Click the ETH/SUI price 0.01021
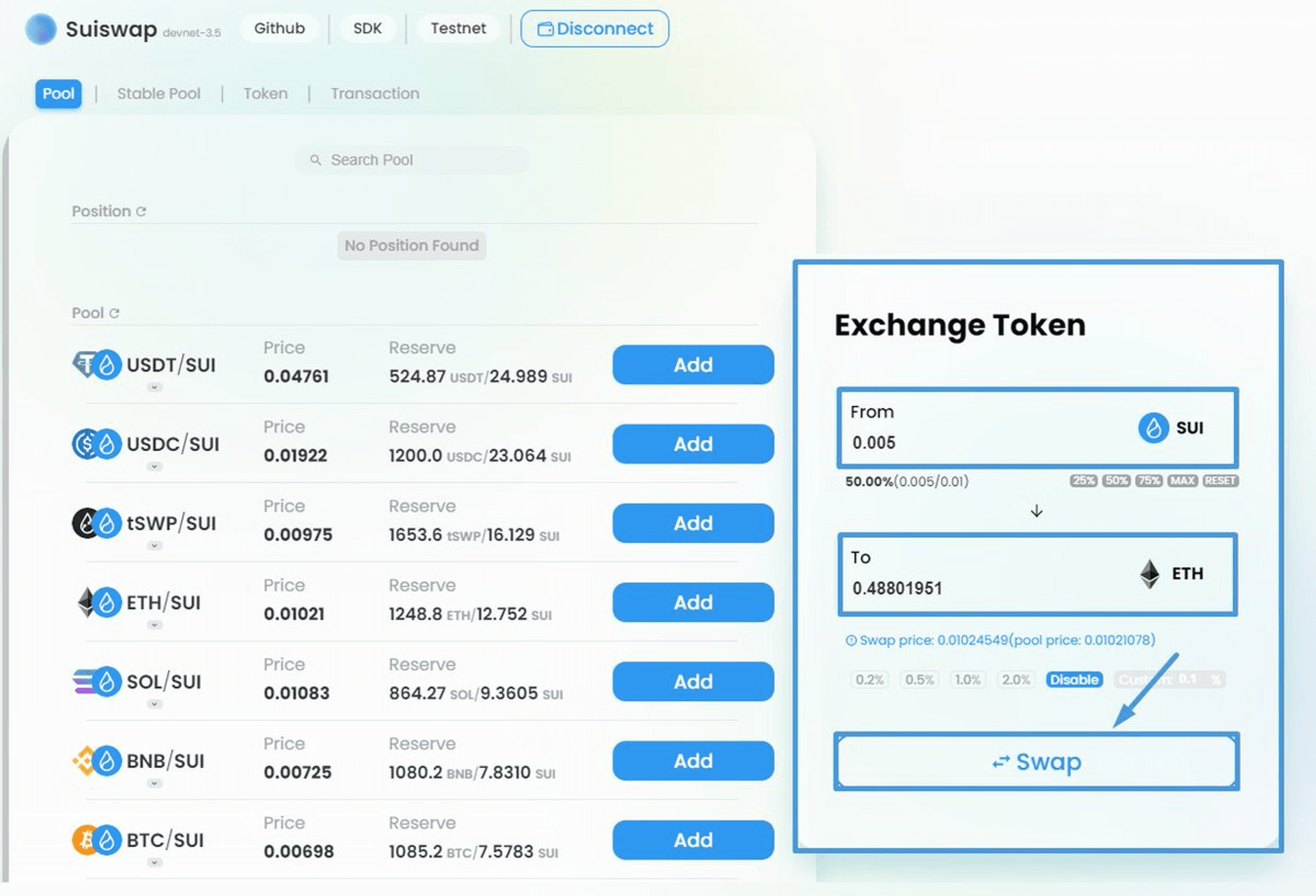Screen dimensions: 1316x896 [x=294, y=614]
